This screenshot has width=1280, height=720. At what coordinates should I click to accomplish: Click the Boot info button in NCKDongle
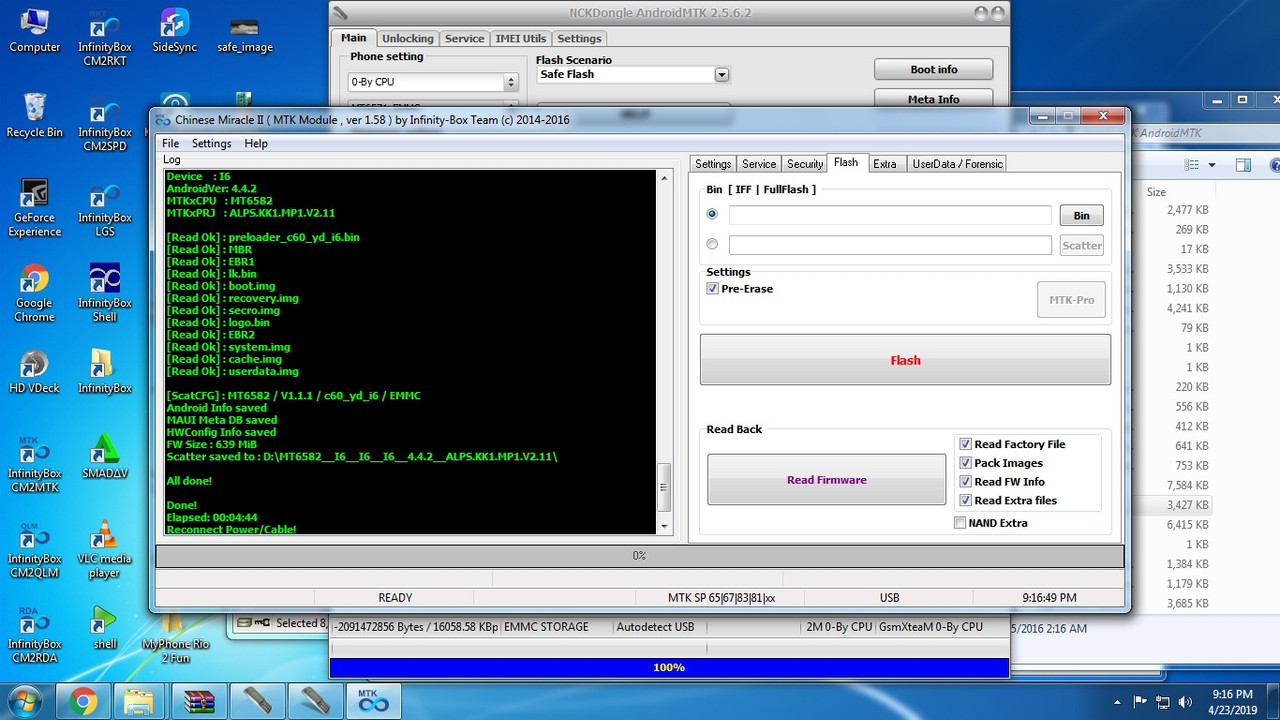pyautogui.click(x=934, y=70)
